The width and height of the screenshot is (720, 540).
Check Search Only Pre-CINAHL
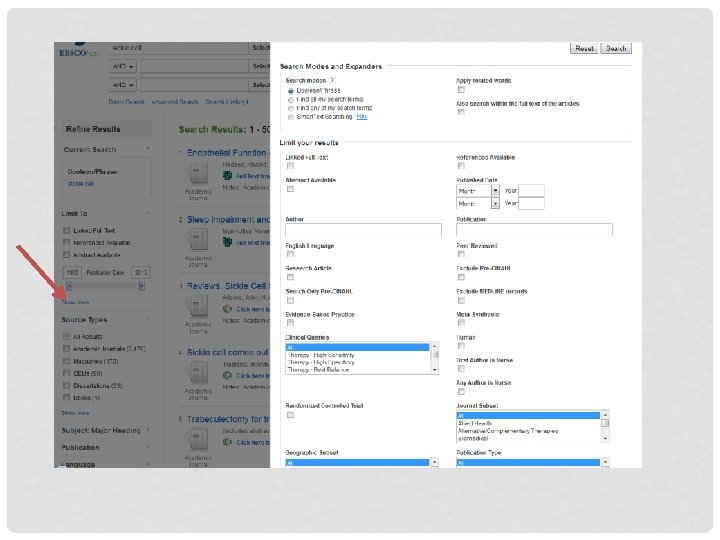[x=290, y=300]
